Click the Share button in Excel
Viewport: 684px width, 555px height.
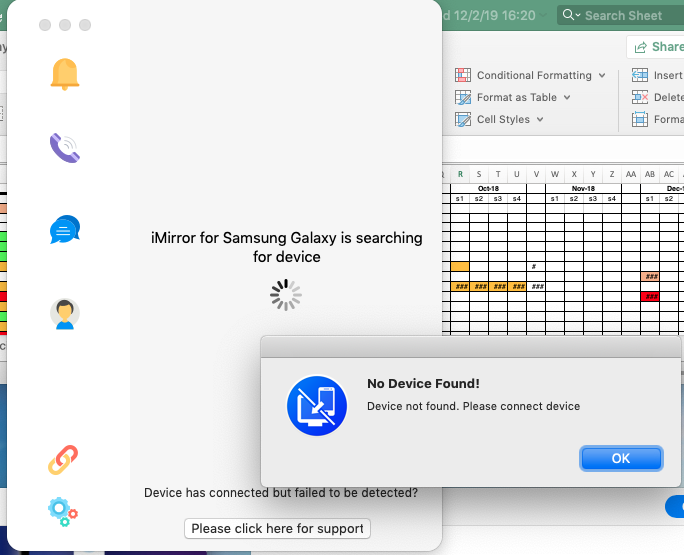click(x=657, y=47)
